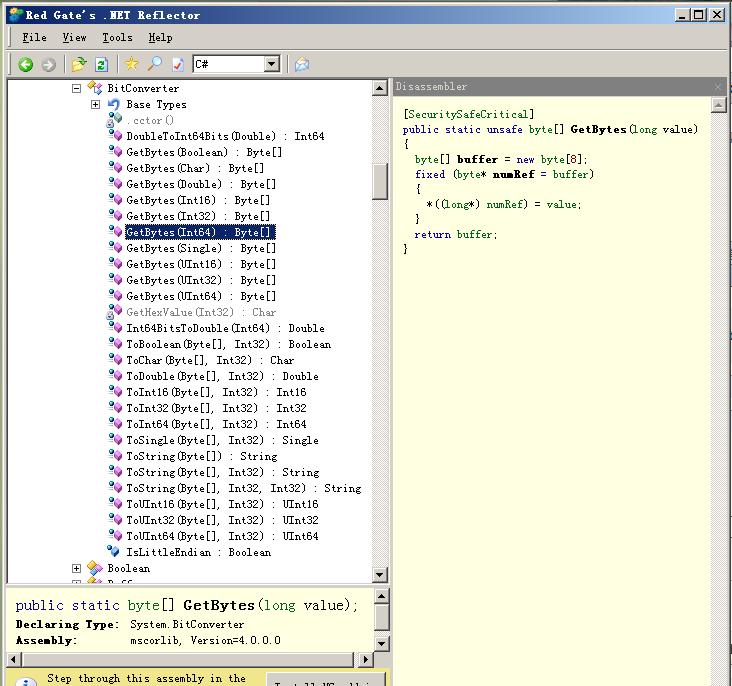This screenshot has height=686, width=732.
Task: Collapse the BitConverter tree node
Action: (x=77, y=88)
